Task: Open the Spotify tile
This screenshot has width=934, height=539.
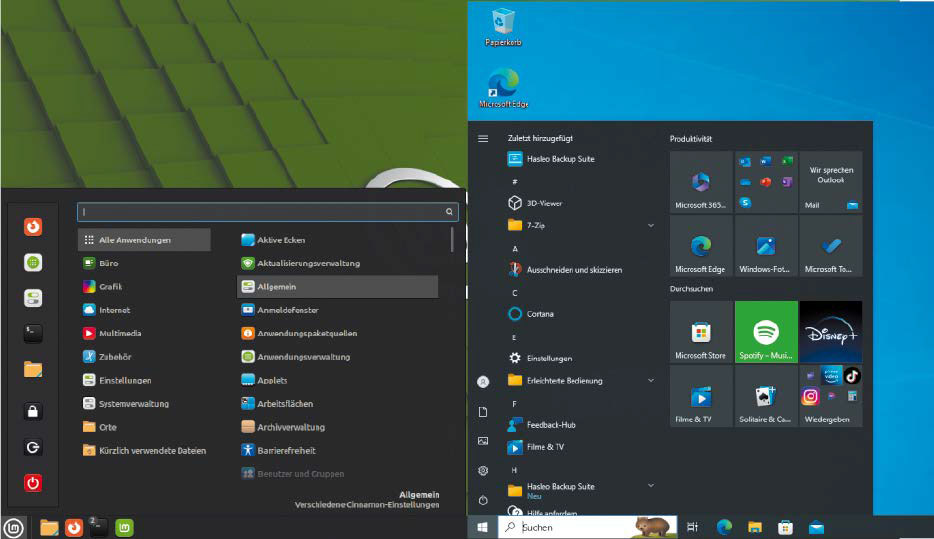Action: click(766, 332)
